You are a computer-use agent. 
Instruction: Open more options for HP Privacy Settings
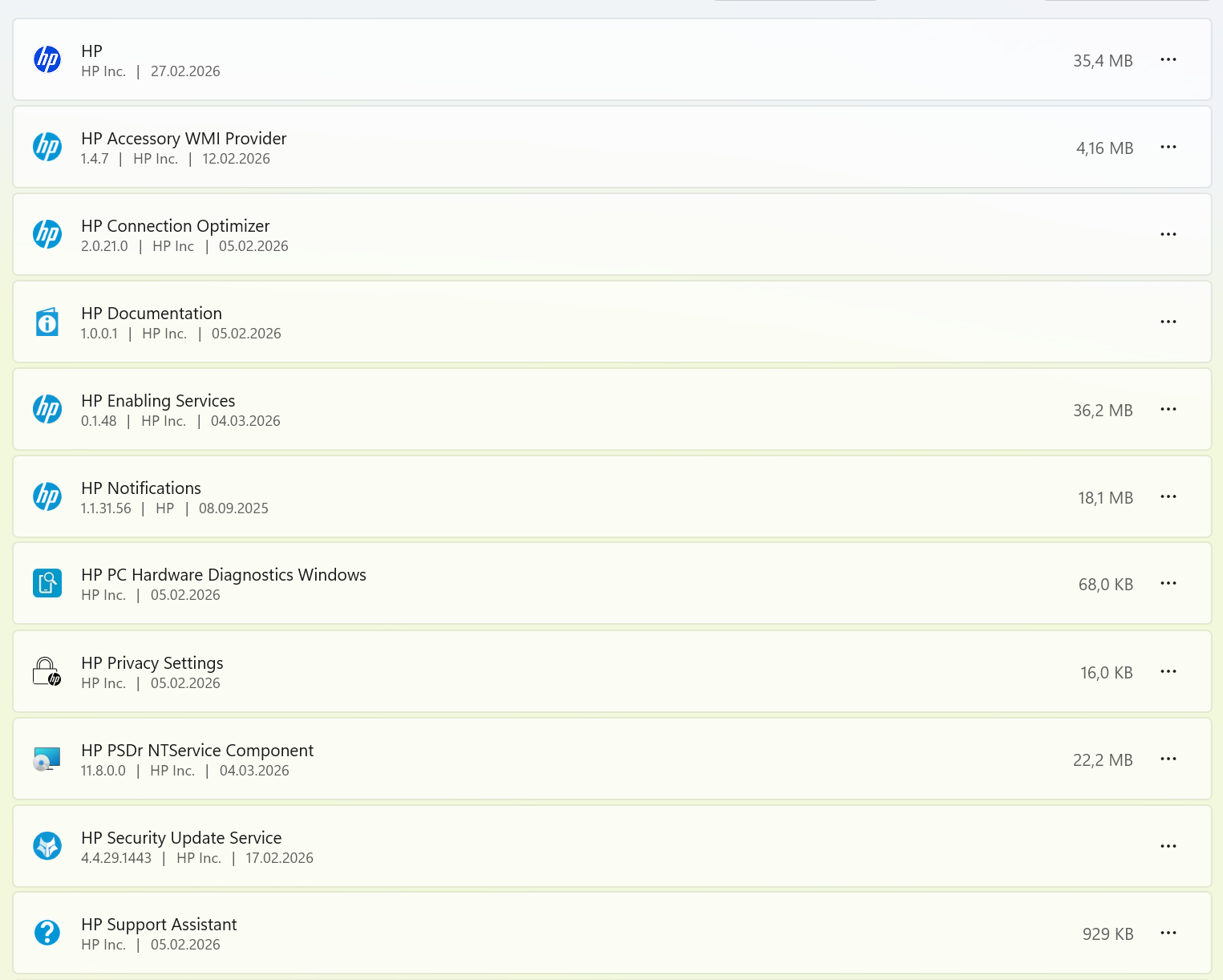(1168, 671)
